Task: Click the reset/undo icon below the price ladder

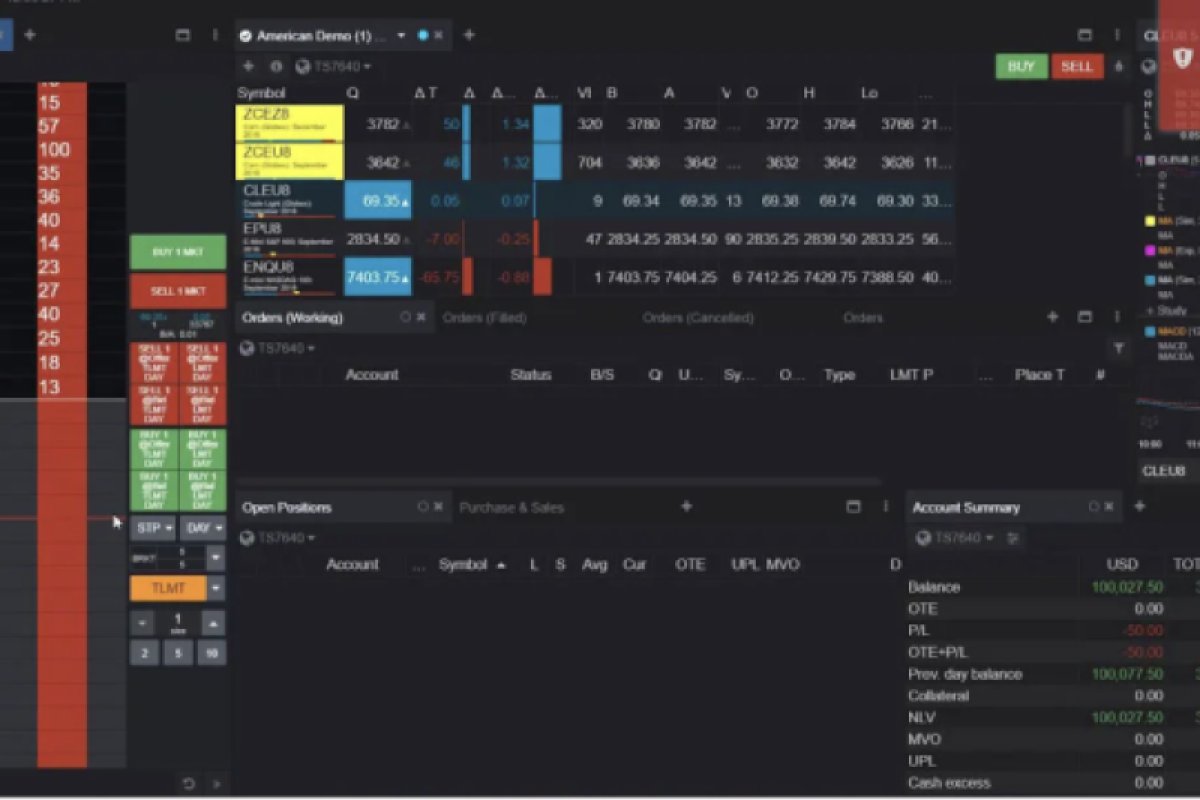Action: [x=189, y=782]
